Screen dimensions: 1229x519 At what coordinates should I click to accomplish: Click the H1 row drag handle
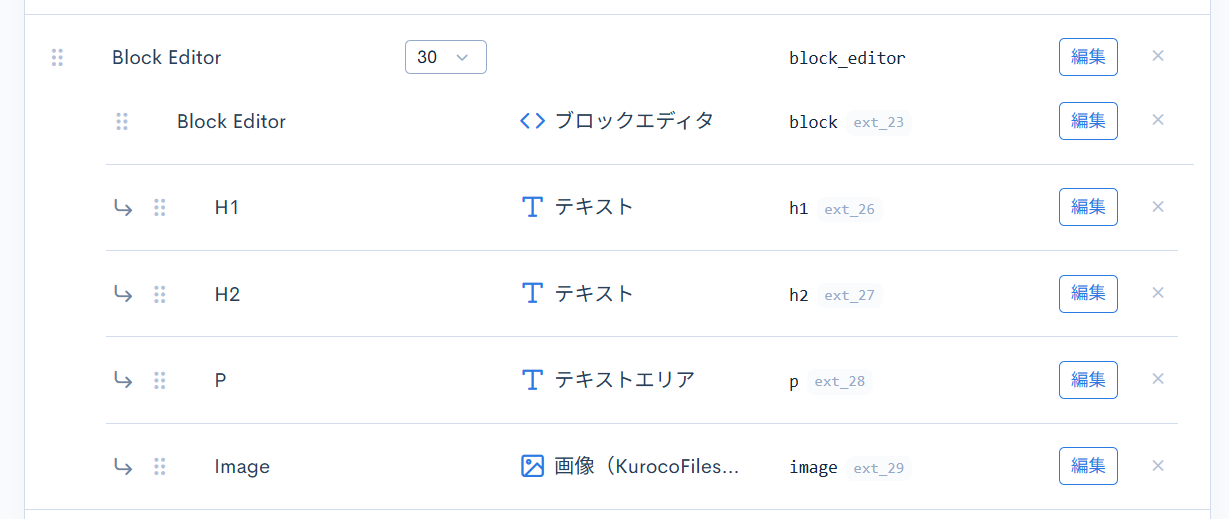coord(159,208)
